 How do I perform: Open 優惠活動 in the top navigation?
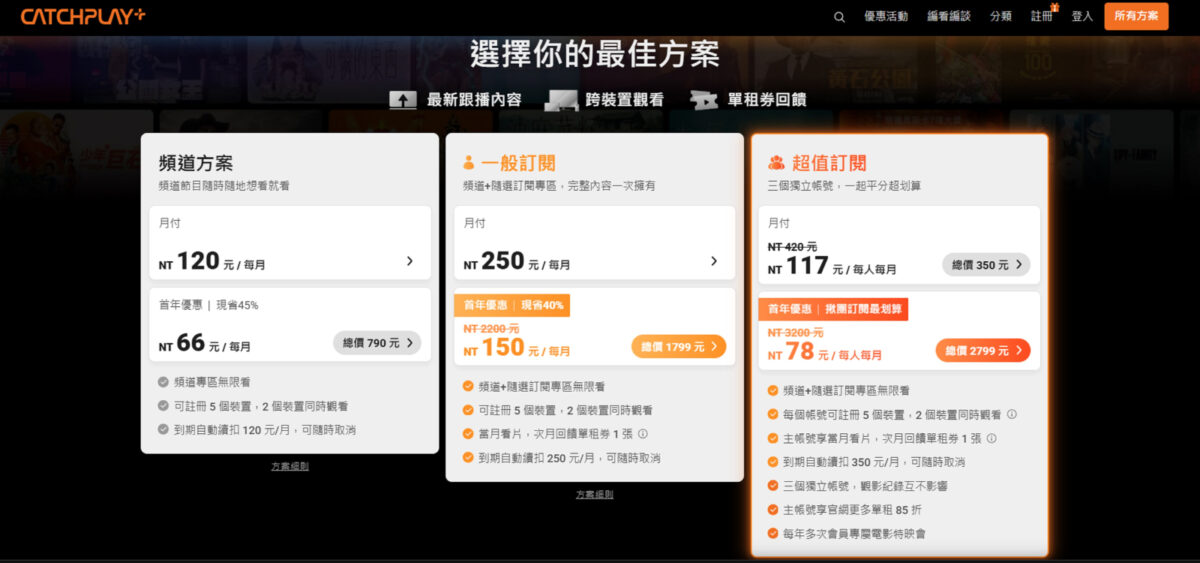(x=885, y=16)
